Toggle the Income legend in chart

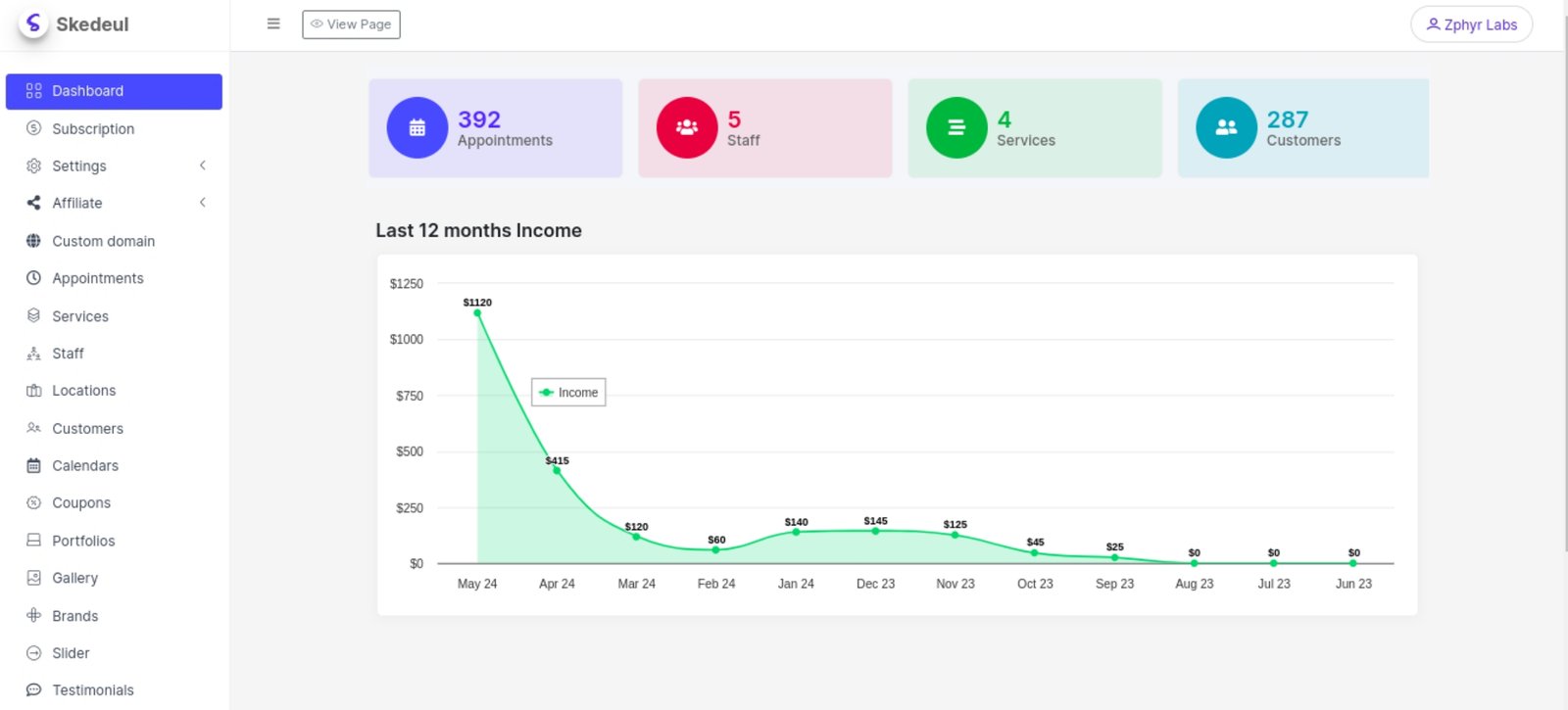coord(568,392)
